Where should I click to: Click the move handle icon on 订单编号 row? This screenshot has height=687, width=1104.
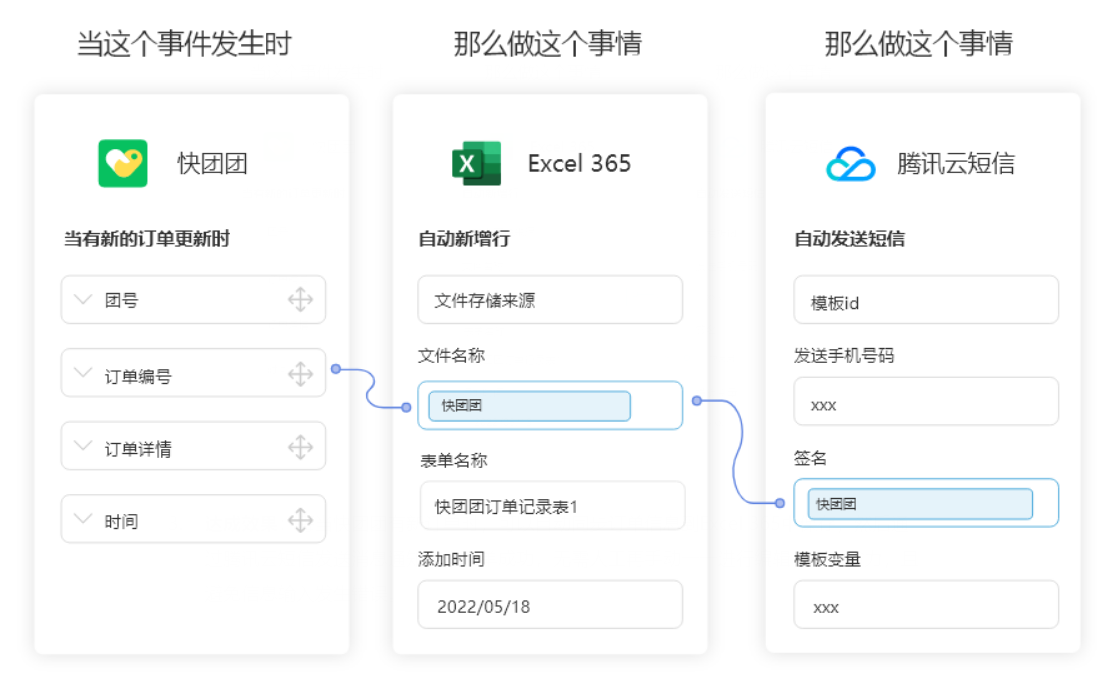301,374
